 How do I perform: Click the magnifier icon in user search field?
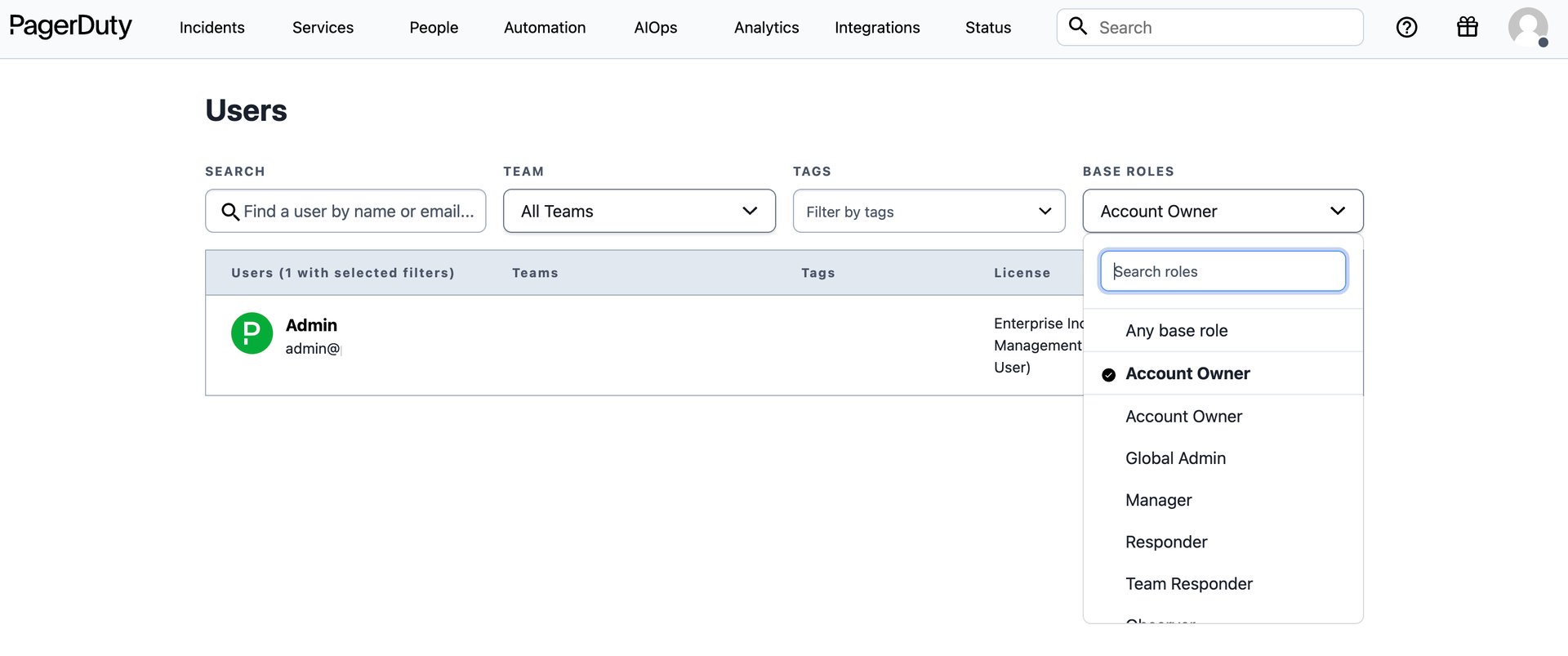230,212
